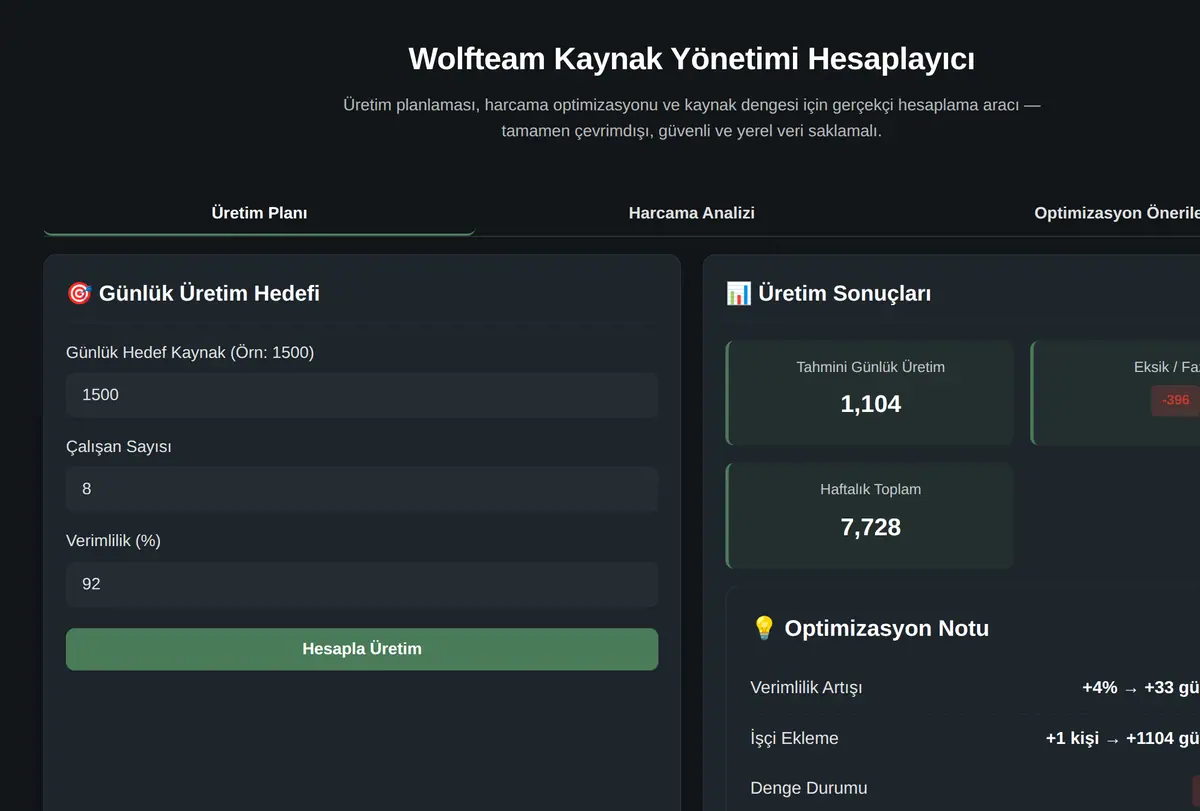This screenshot has height=811, width=1200.
Task: Switch to the Üretim Planı tab
Action: pos(259,213)
